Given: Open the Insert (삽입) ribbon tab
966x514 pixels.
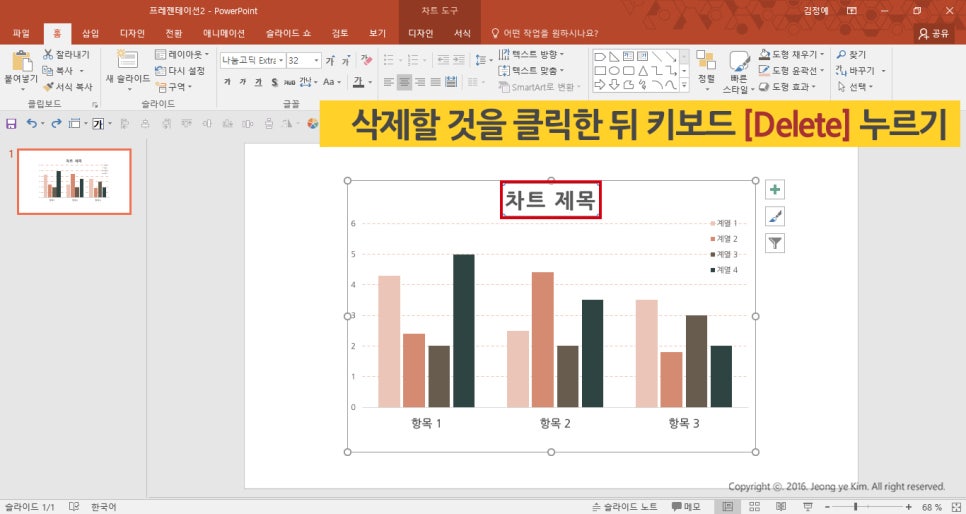Looking at the screenshot, I should point(90,33).
